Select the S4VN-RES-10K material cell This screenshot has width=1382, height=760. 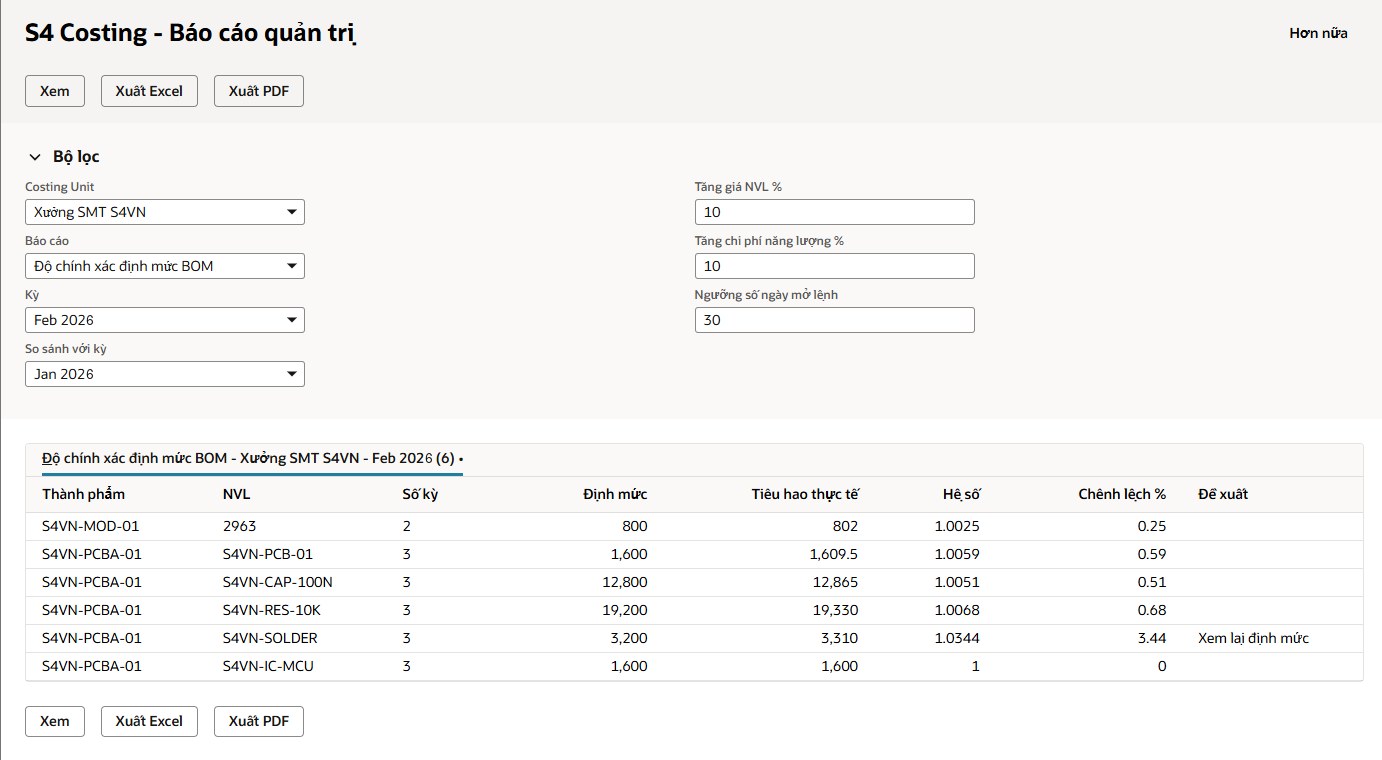pos(272,610)
